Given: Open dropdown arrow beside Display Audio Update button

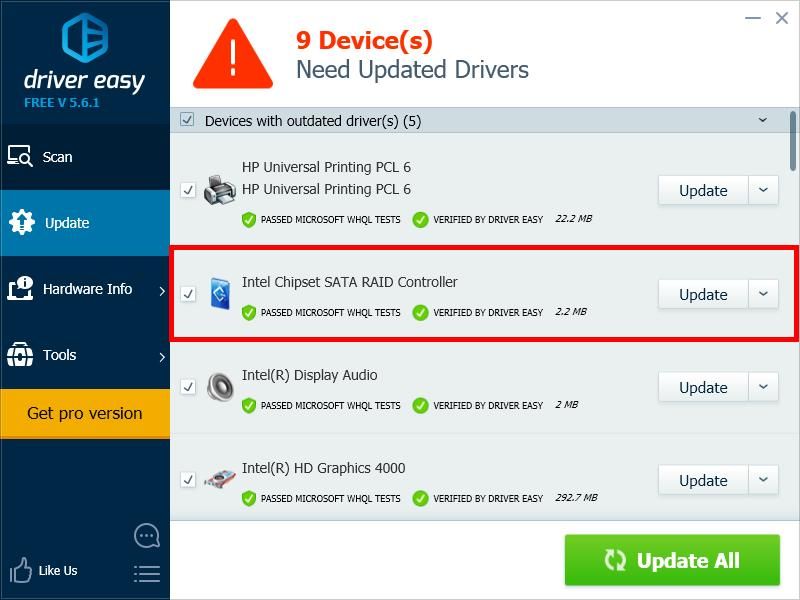Looking at the screenshot, I should 763,387.
